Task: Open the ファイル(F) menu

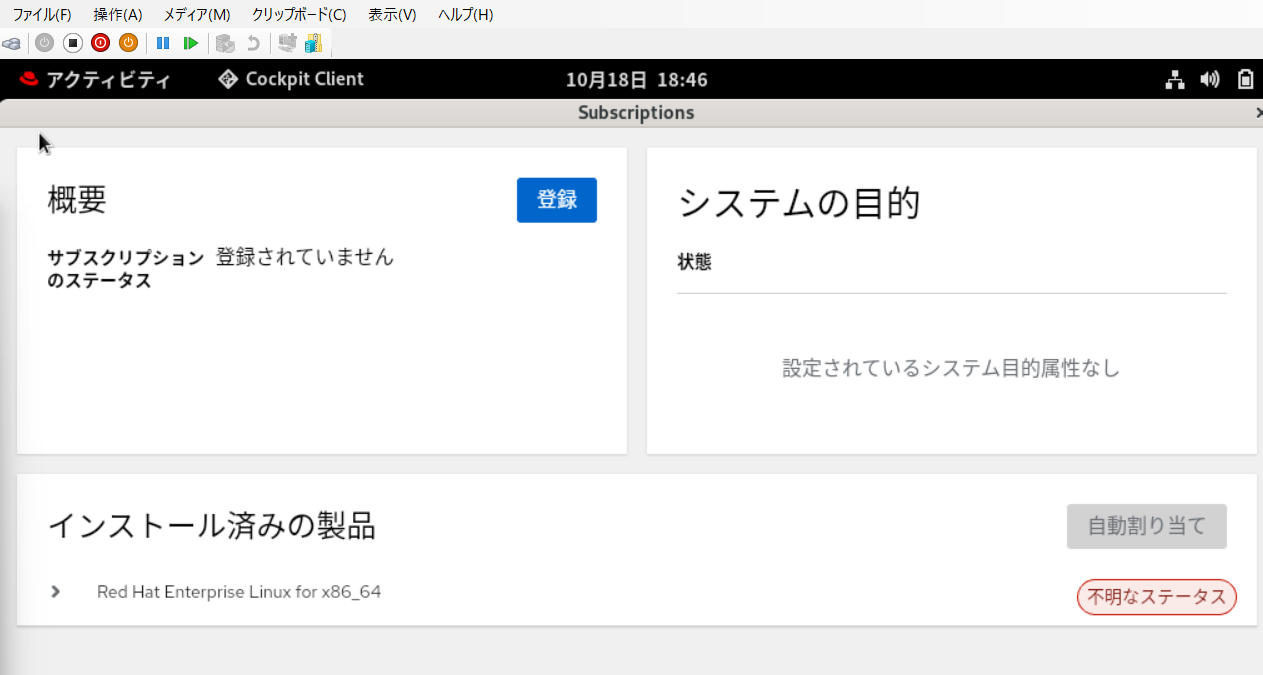Action: pyautogui.click(x=42, y=15)
